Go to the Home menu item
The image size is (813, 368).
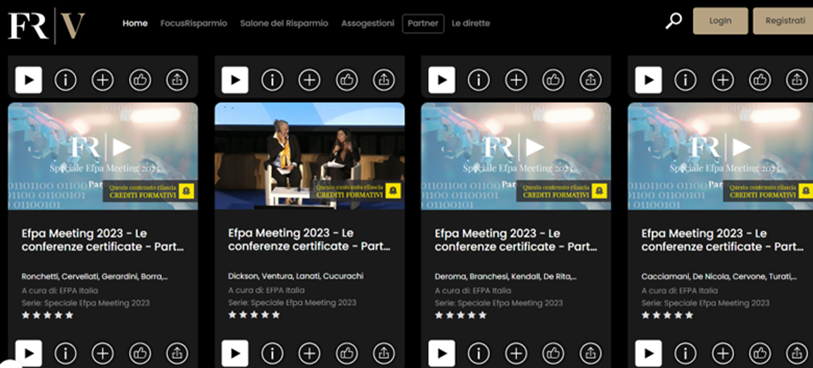pos(135,23)
